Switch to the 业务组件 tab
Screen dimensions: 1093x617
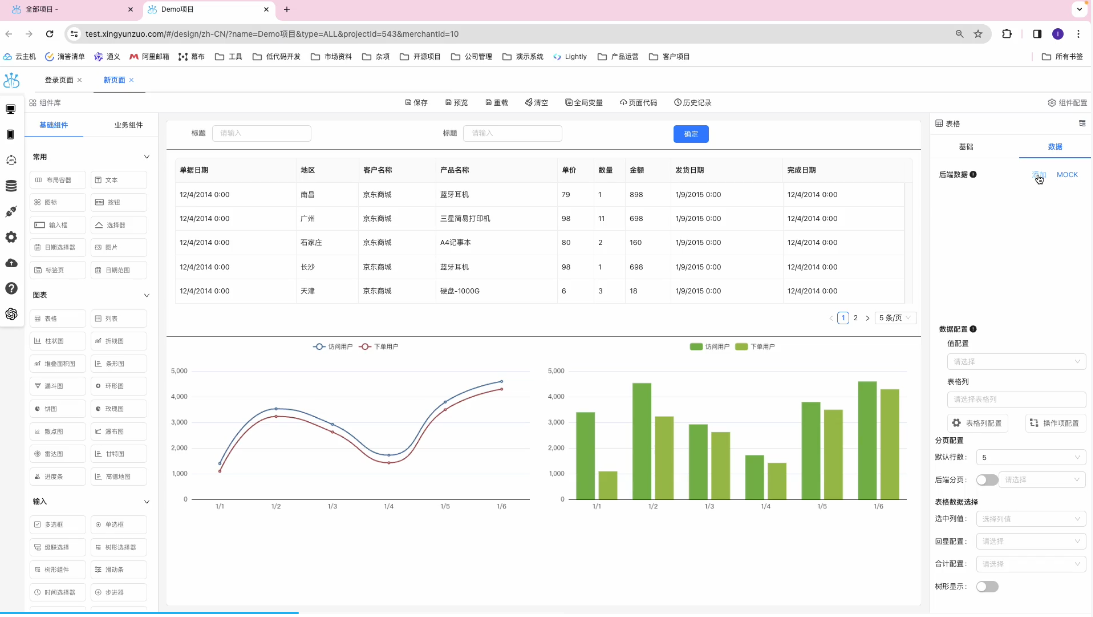pyautogui.click(x=128, y=125)
